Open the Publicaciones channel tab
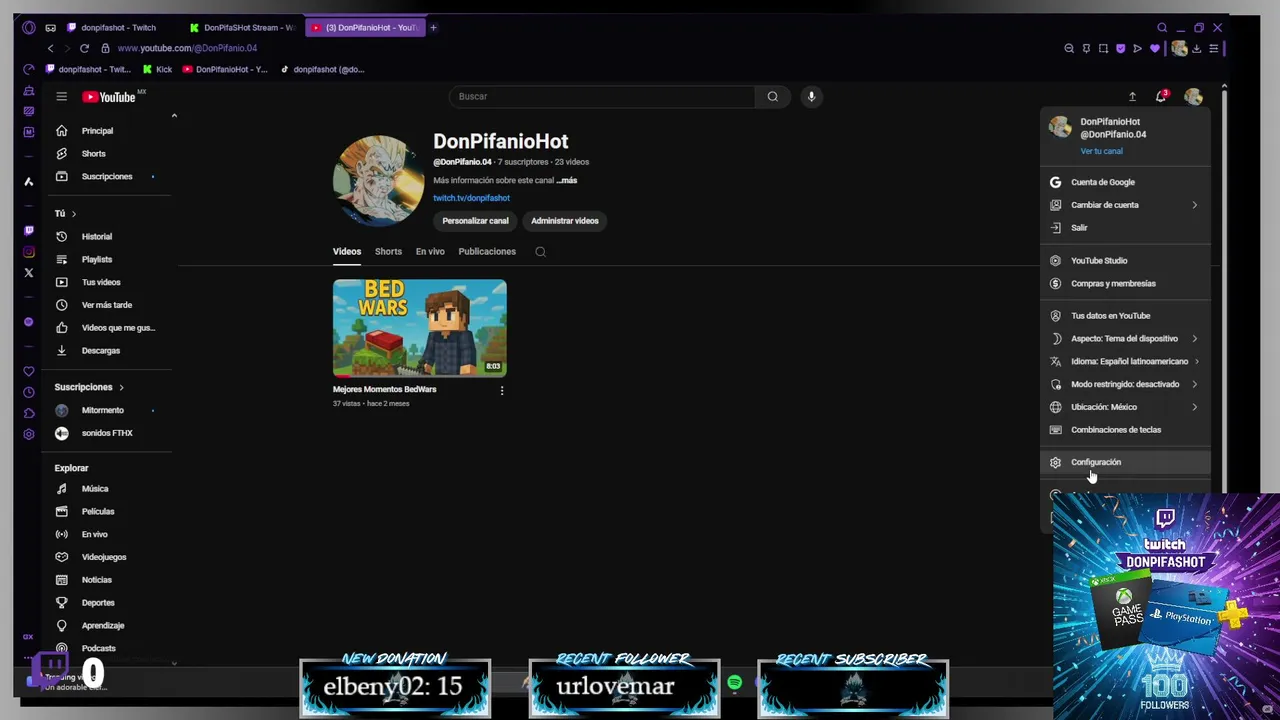Image resolution: width=1280 pixels, height=720 pixels. click(487, 251)
